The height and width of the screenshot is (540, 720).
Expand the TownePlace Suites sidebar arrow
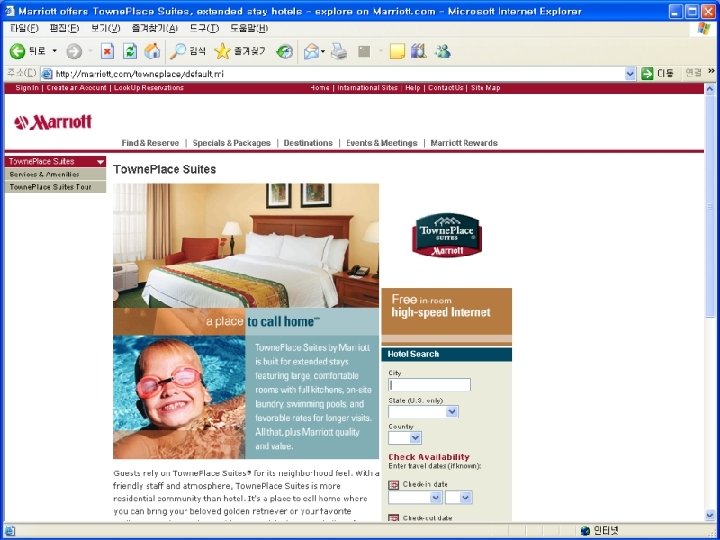(x=101, y=162)
